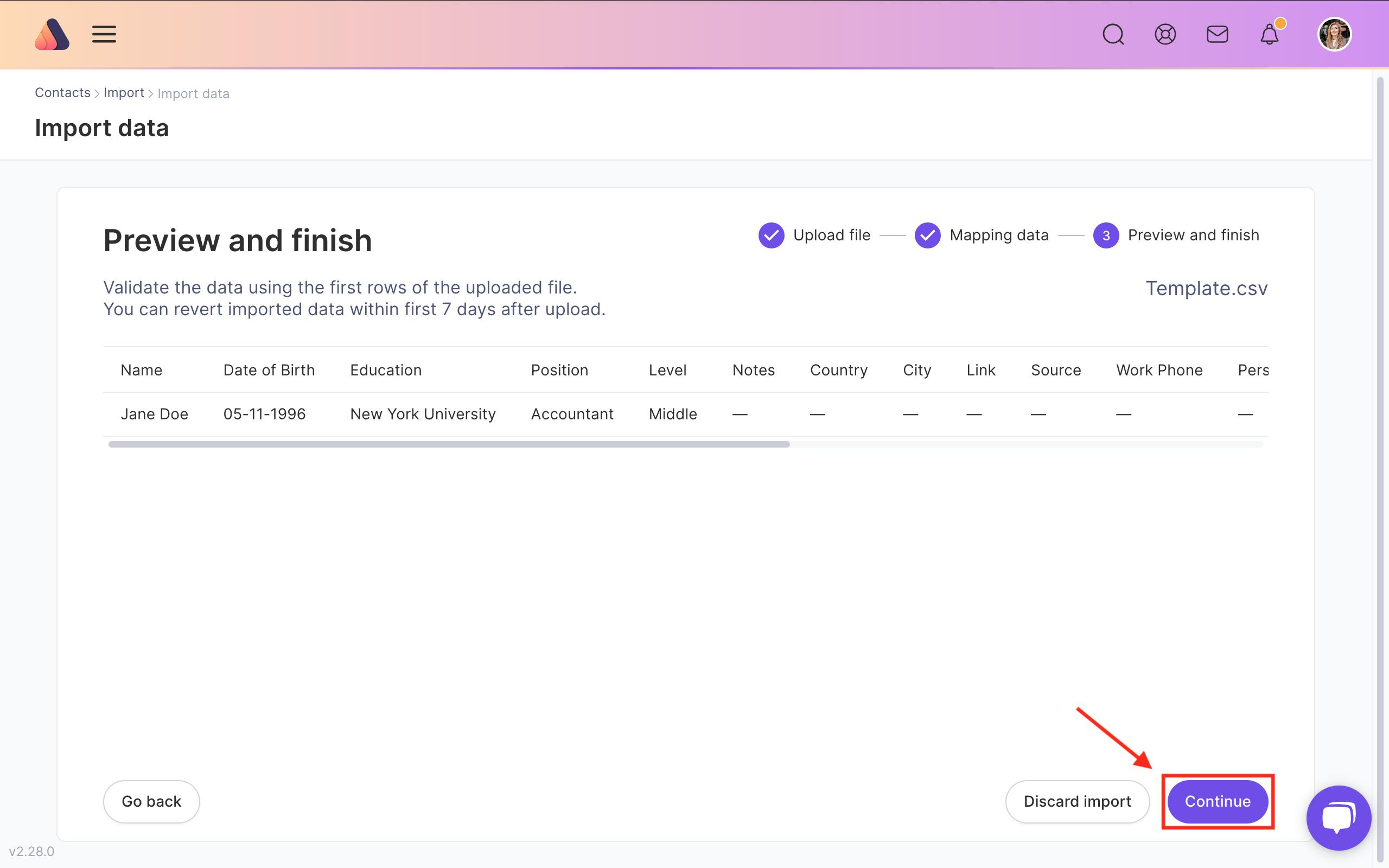Click the app logo in header
The width and height of the screenshot is (1389, 868).
pyautogui.click(x=52, y=34)
